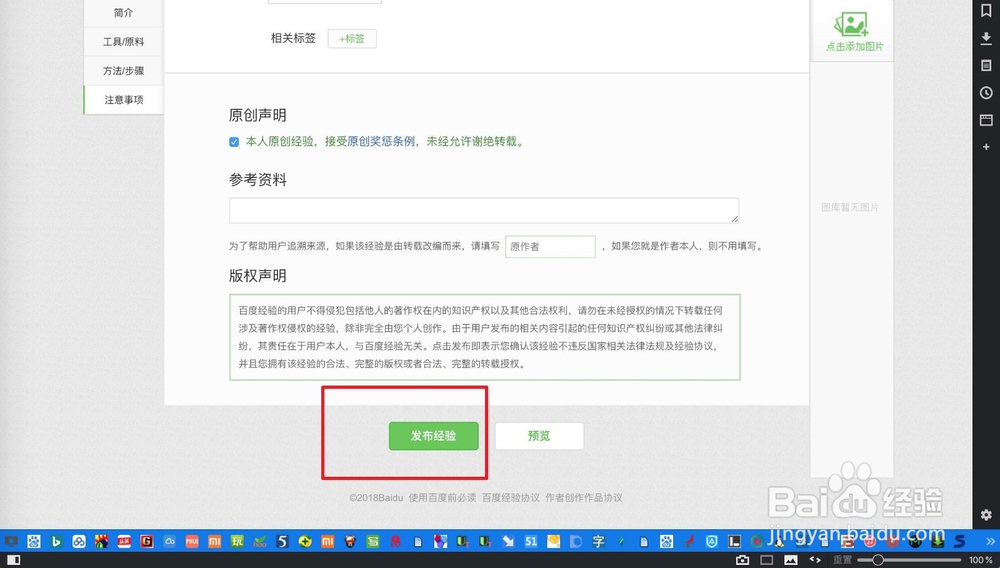Screen dimensions: 1000x568
Task: Select the 注意事项 section tab
Action: (123, 99)
